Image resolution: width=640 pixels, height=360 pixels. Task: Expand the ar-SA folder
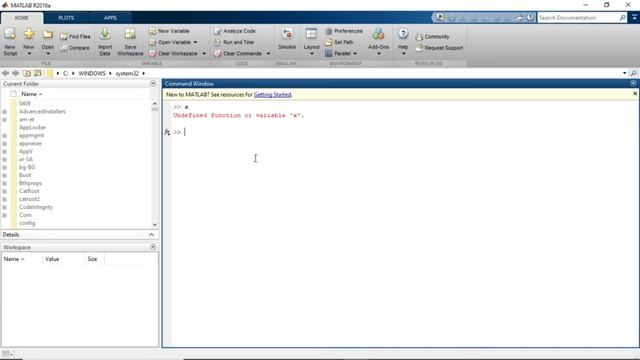tap(4, 159)
